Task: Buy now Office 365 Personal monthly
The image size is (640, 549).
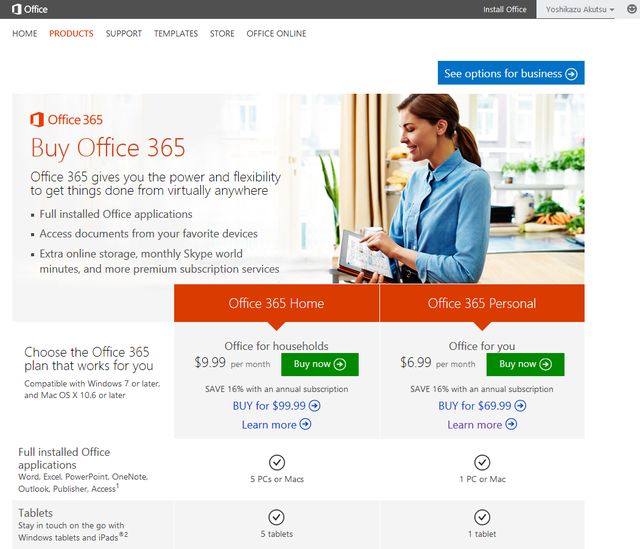Action: [x=525, y=364]
